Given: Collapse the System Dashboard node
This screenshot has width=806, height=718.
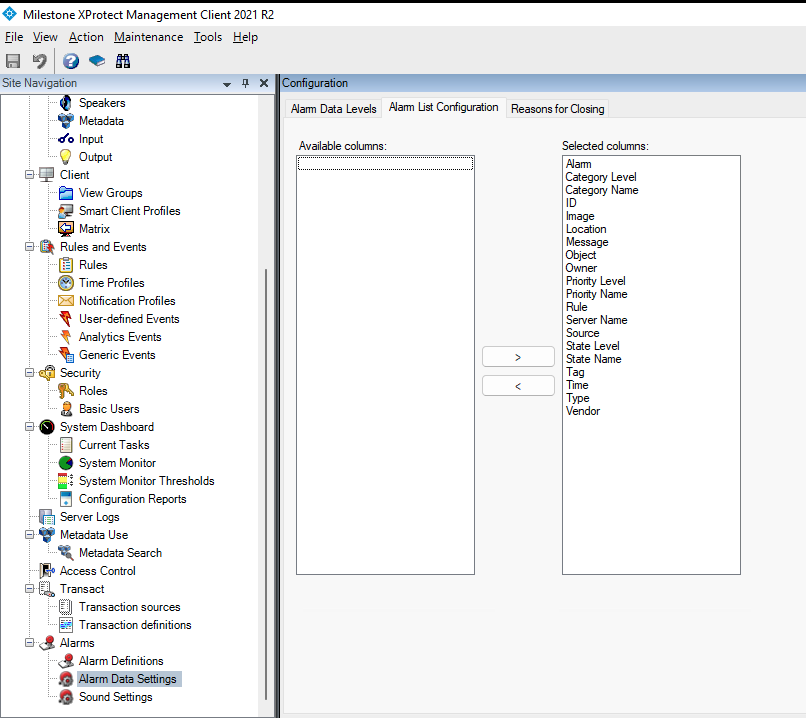Looking at the screenshot, I should pos(30,427).
